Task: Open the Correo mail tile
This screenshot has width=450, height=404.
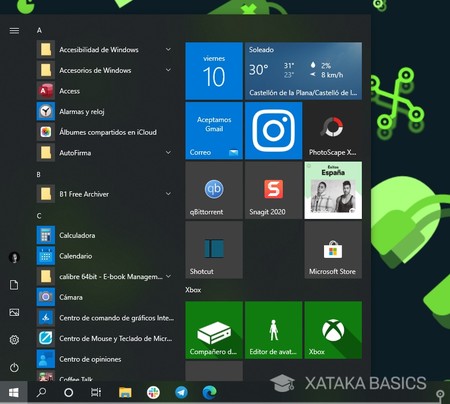Action: [214, 131]
